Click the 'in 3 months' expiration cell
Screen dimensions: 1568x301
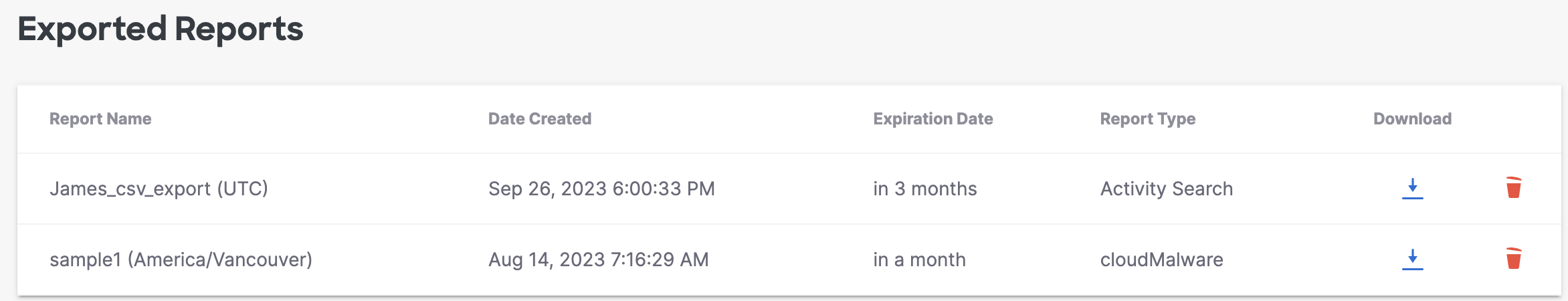click(x=924, y=189)
